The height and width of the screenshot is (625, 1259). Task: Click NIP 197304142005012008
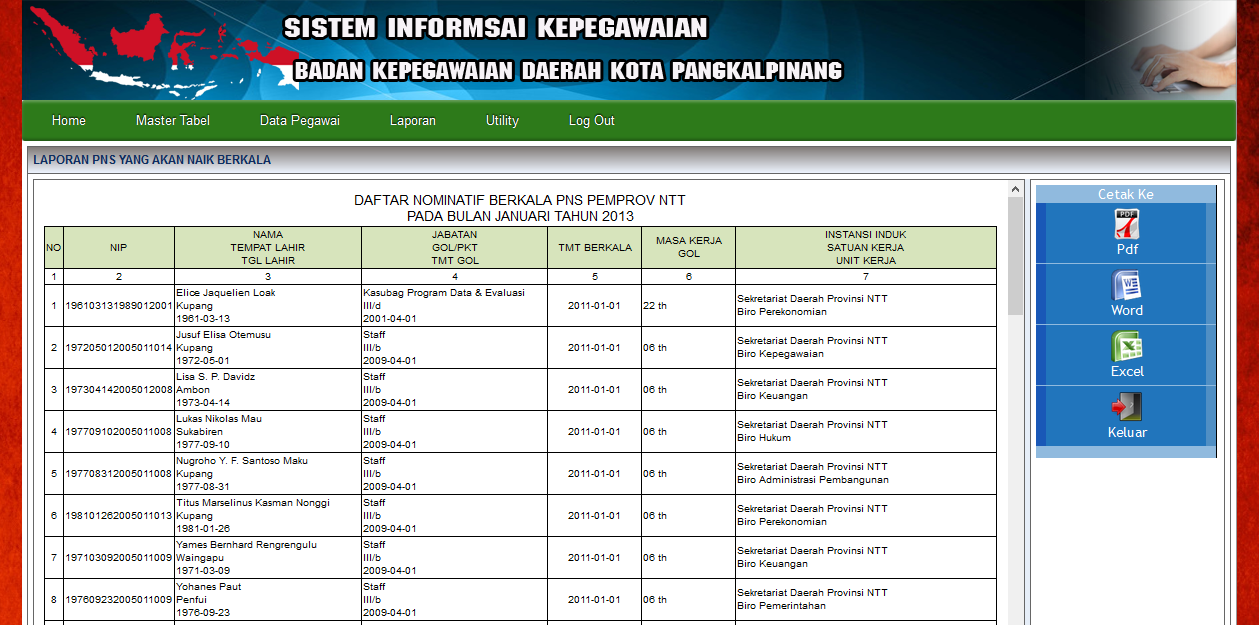119,390
